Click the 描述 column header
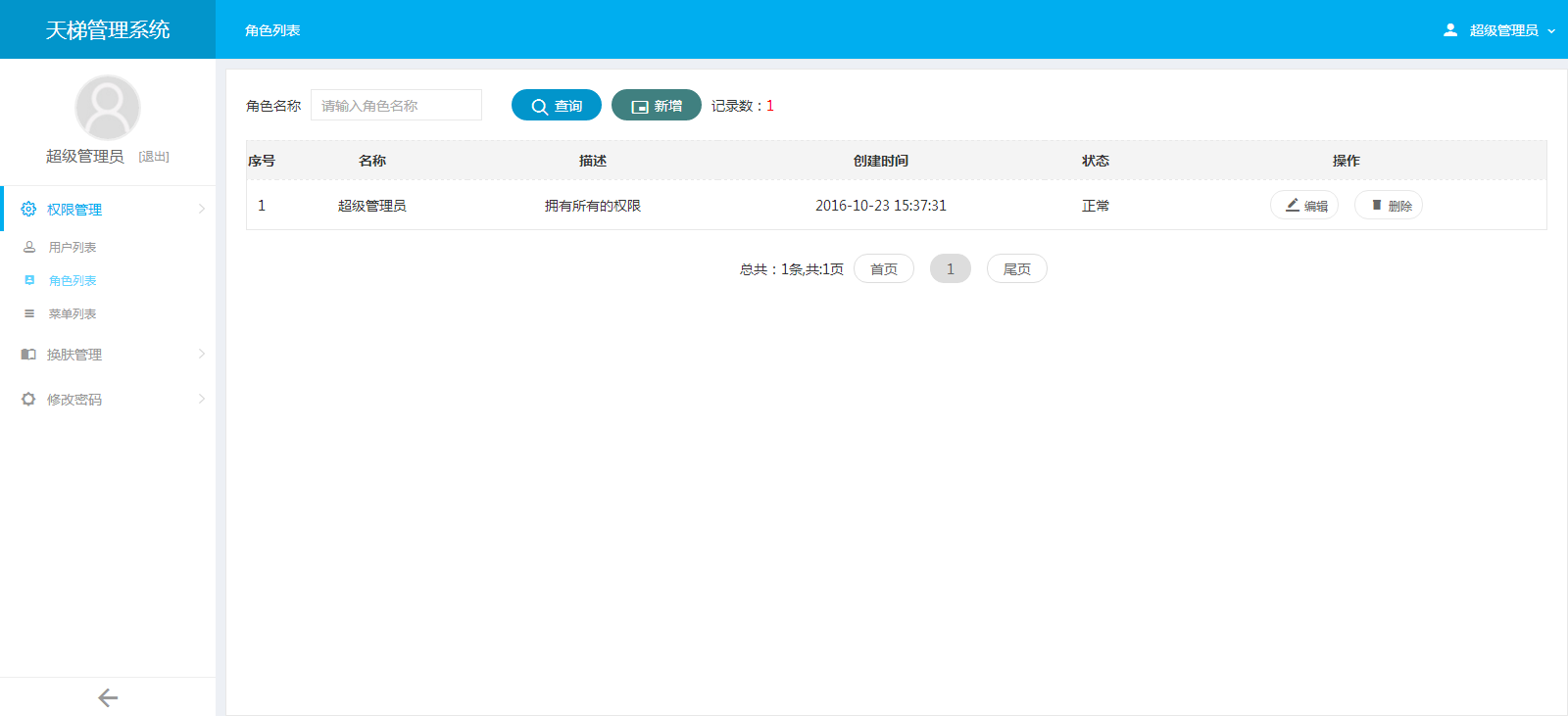The height and width of the screenshot is (716, 1568). pyautogui.click(x=593, y=161)
